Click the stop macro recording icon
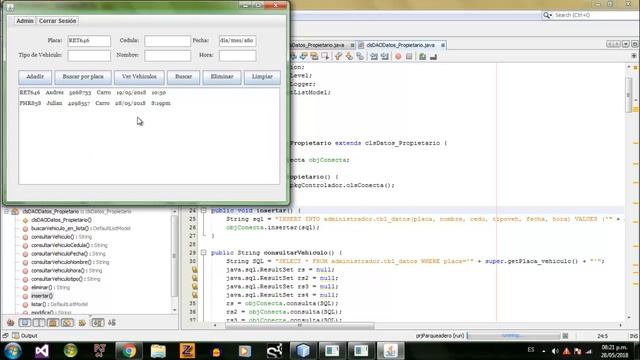The width and height of the screenshot is (640, 360). (409, 57)
